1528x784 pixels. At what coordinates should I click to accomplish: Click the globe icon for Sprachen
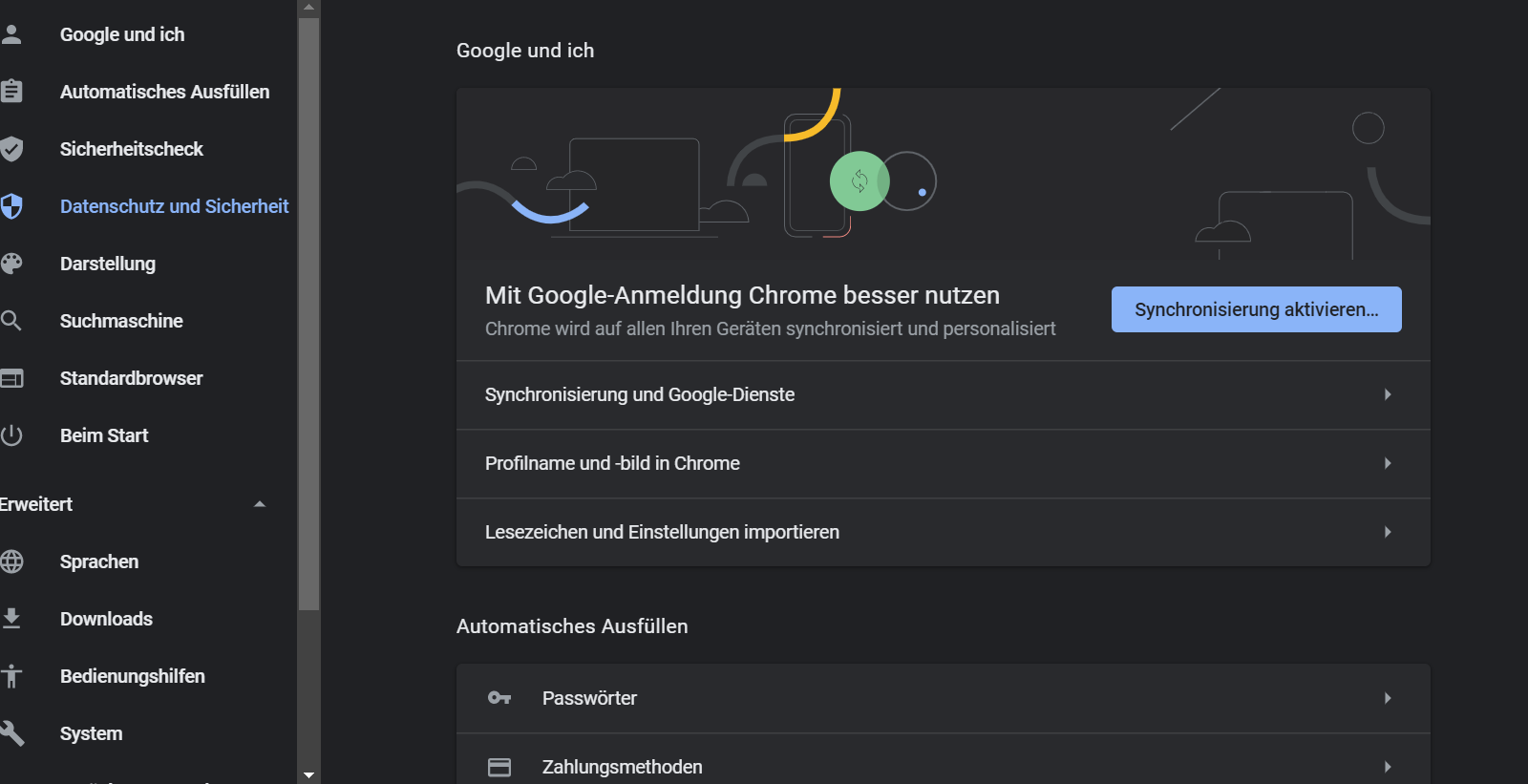tap(11, 562)
